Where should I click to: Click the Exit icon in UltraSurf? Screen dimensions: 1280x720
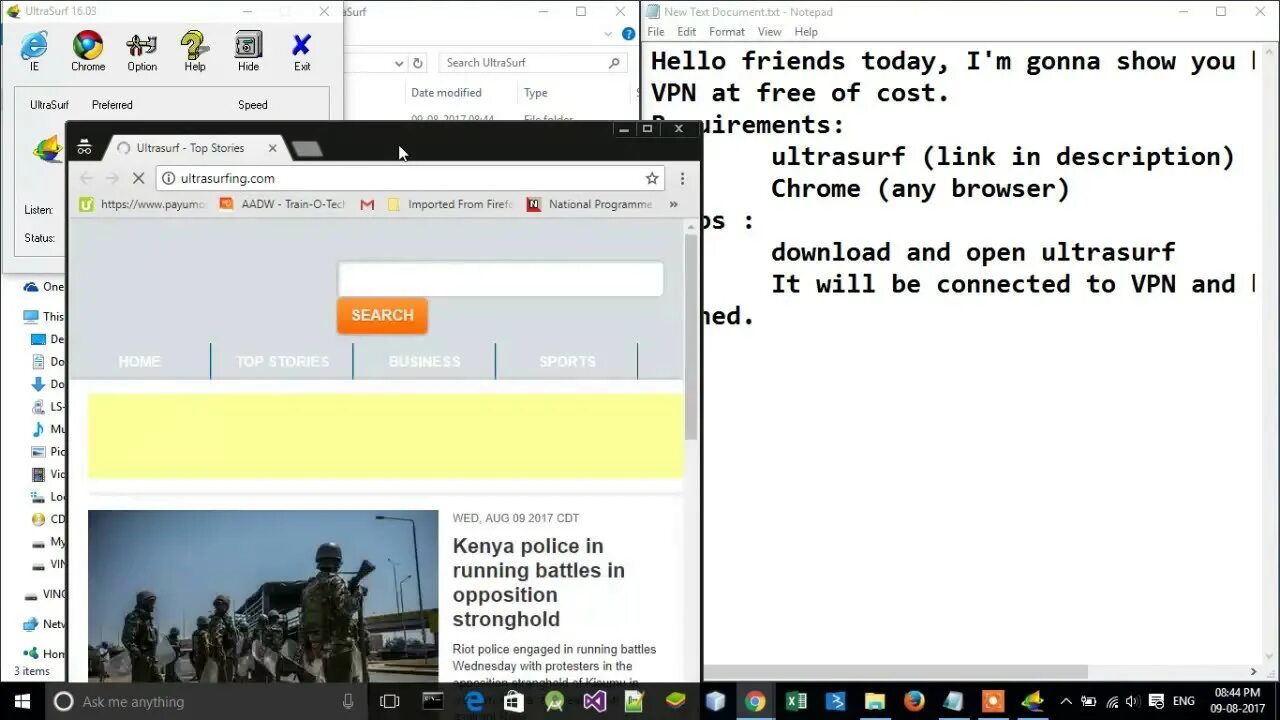302,51
